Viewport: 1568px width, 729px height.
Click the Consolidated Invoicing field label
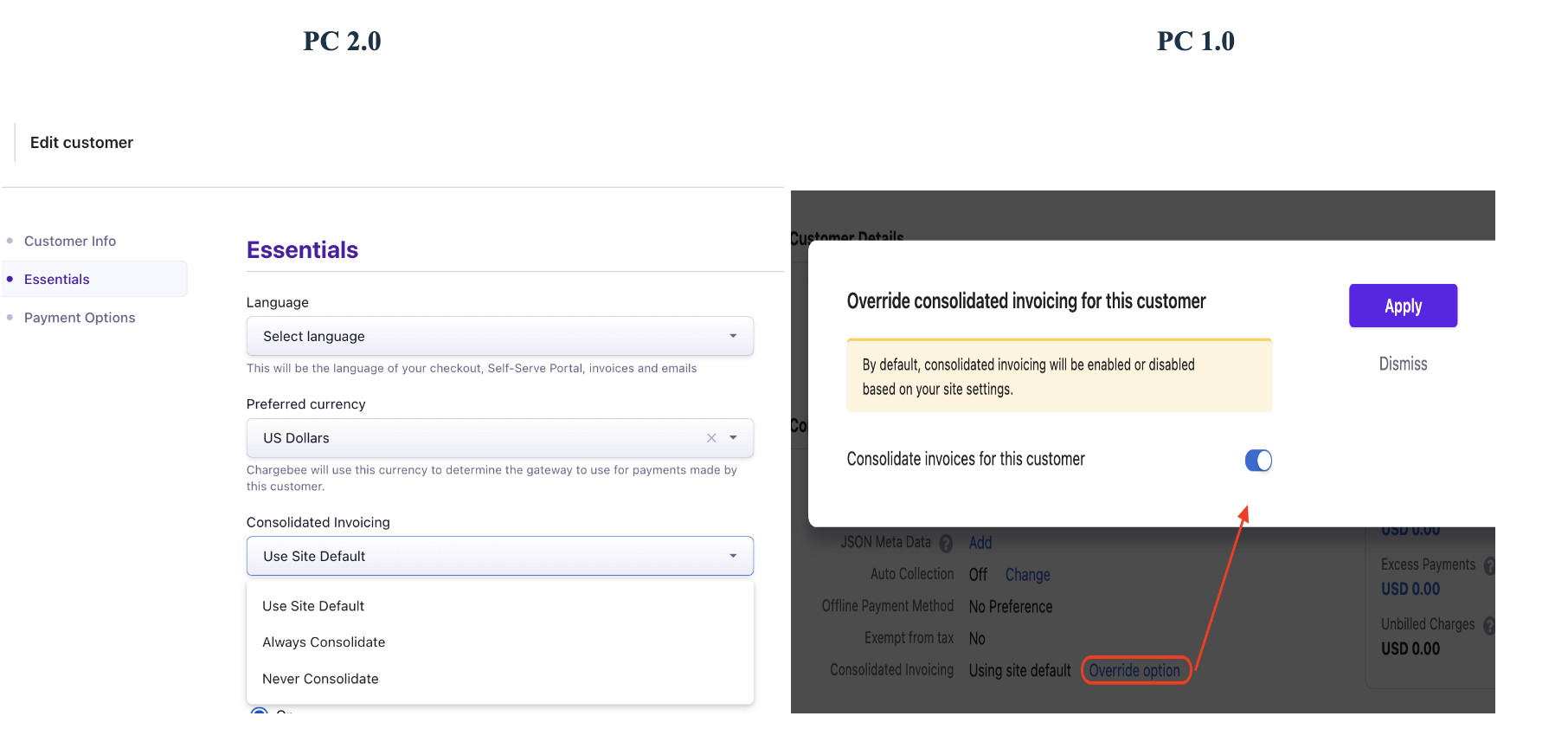pyautogui.click(x=318, y=522)
